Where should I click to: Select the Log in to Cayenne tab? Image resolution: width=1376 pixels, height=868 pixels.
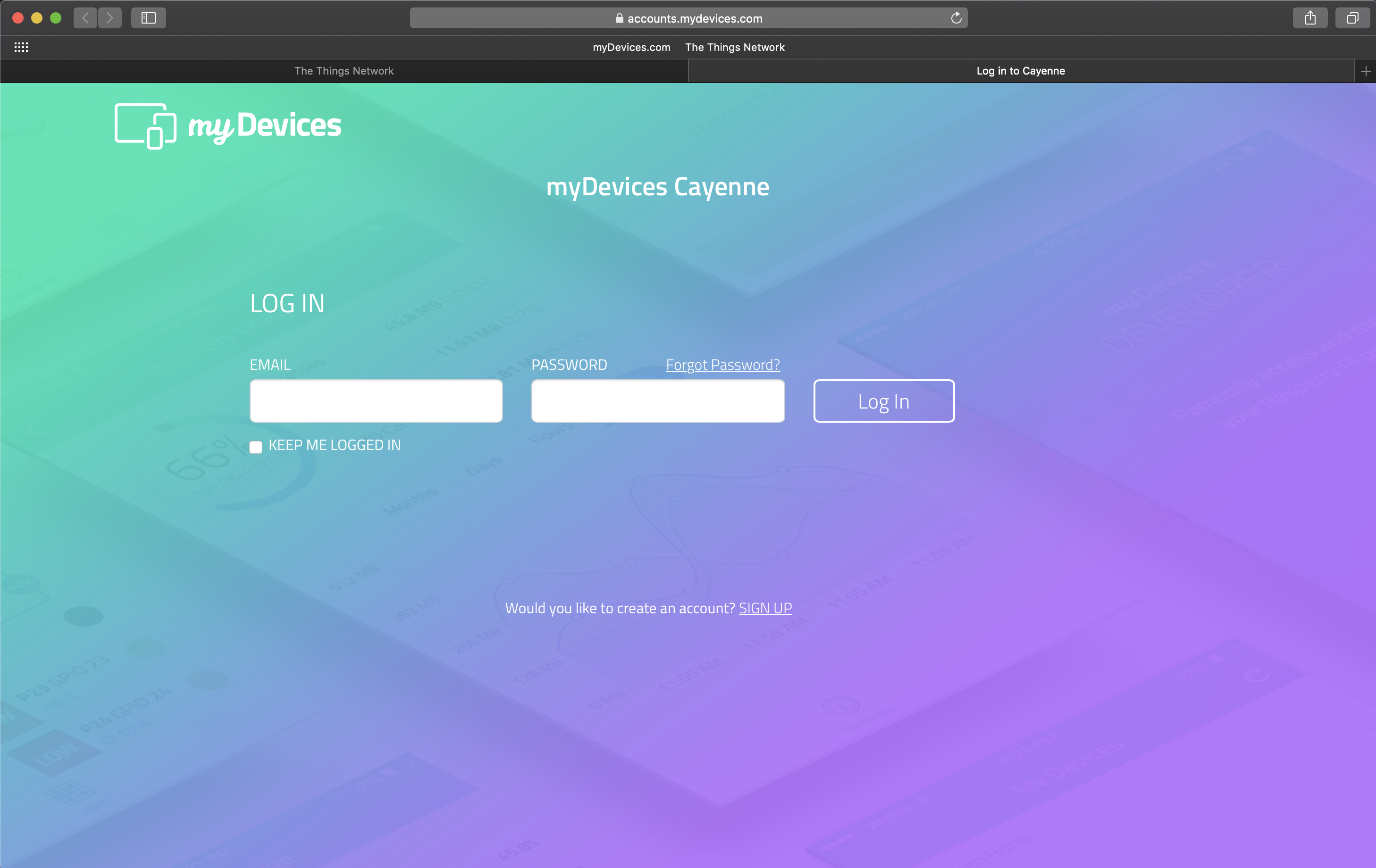[x=1021, y=71]
